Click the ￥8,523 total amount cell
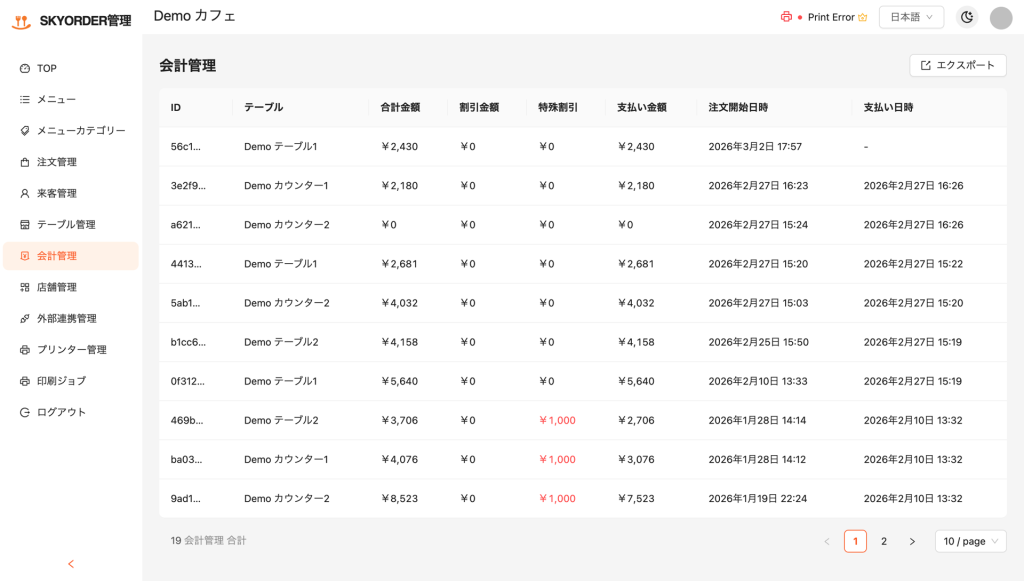 click(399, 499)
